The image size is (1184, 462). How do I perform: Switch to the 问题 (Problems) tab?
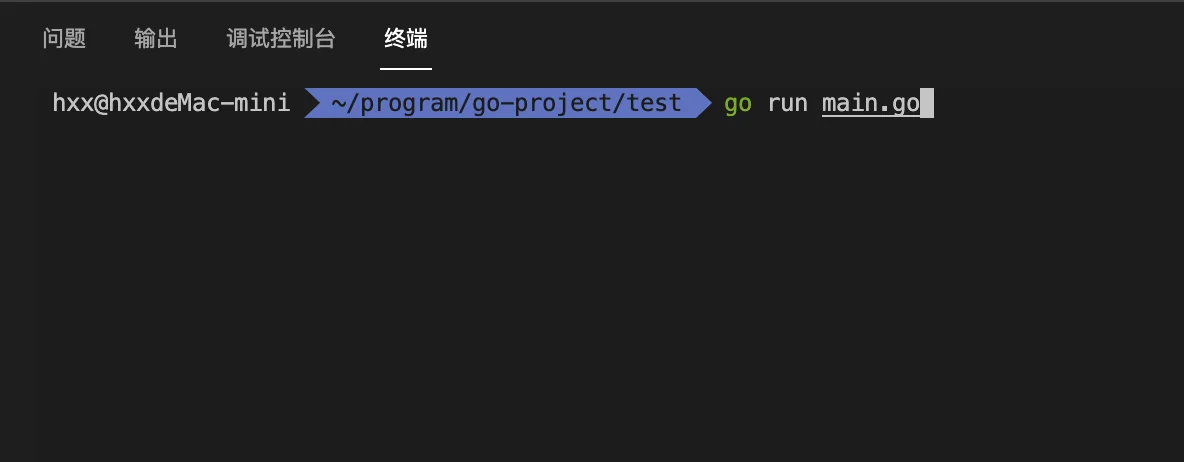(64, 38)
